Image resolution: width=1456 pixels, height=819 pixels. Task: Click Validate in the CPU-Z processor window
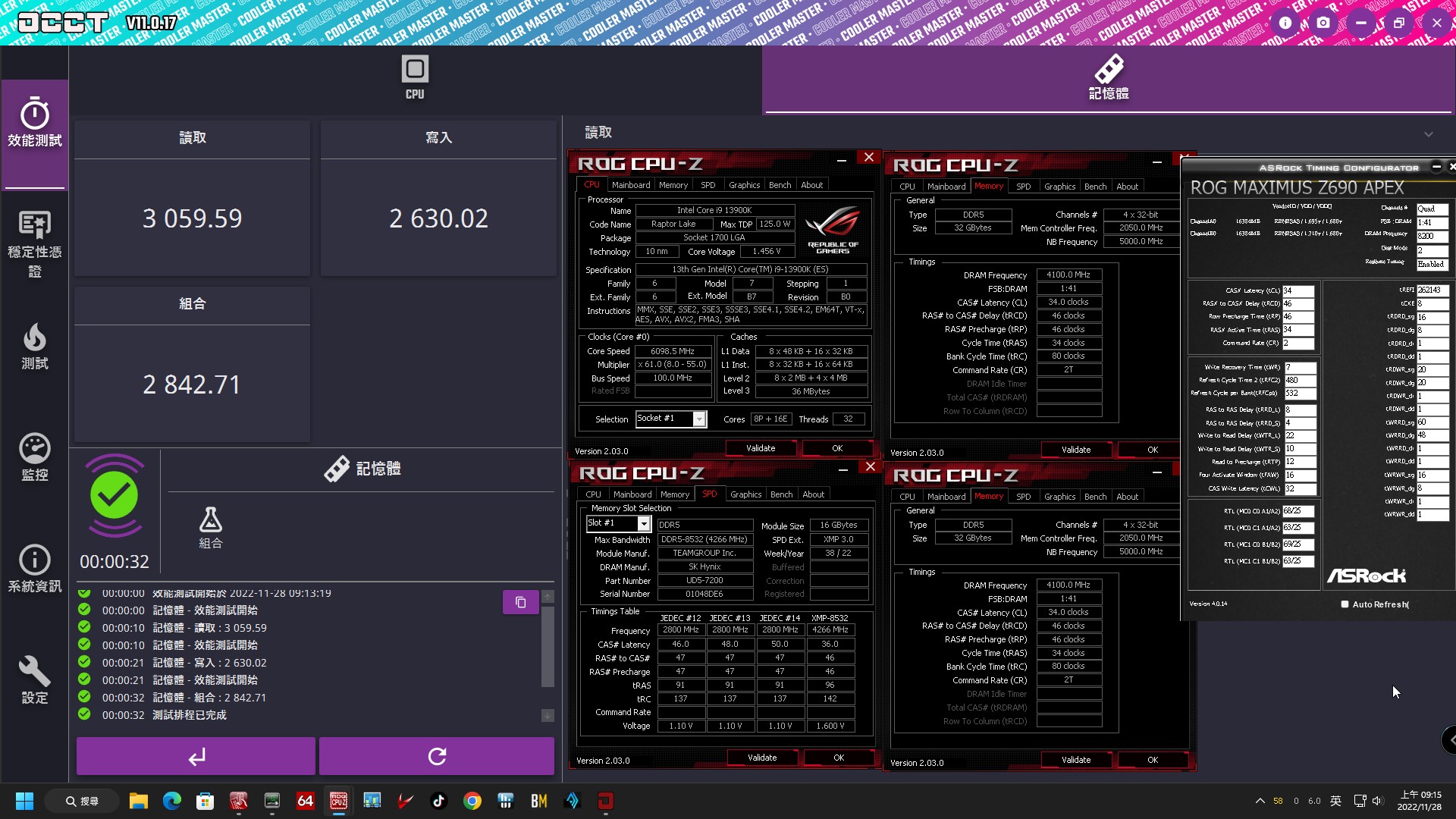click(x=761, y=448)
